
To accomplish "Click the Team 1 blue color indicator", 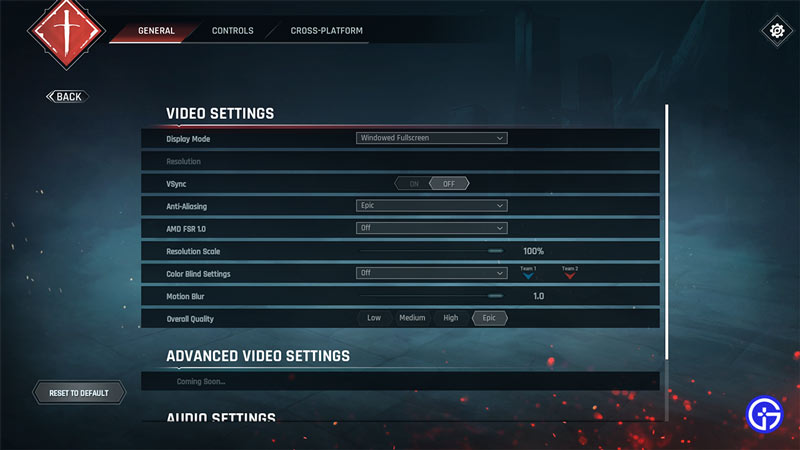I will click(528, 276).
